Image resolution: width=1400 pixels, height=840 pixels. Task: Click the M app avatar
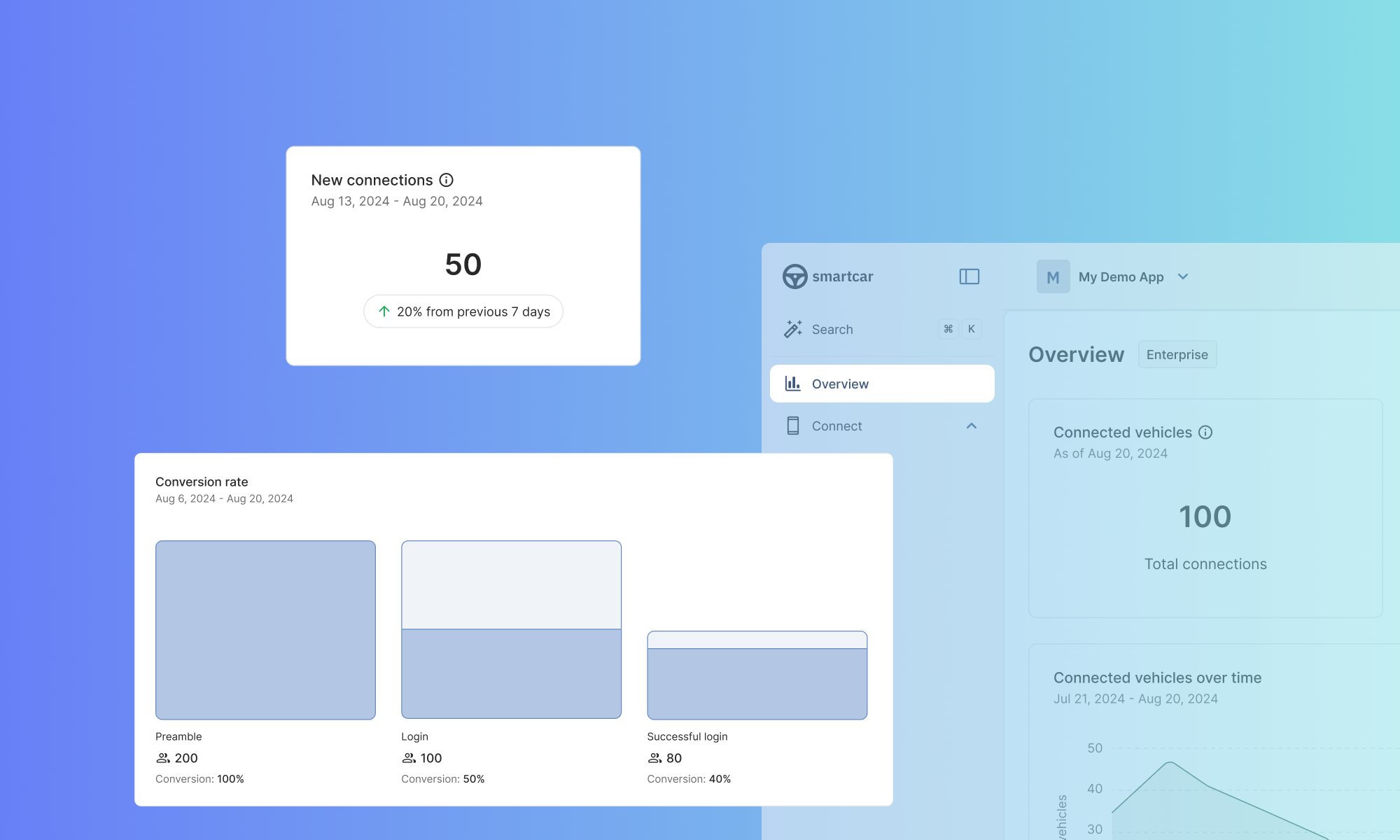click(1053, 276)
